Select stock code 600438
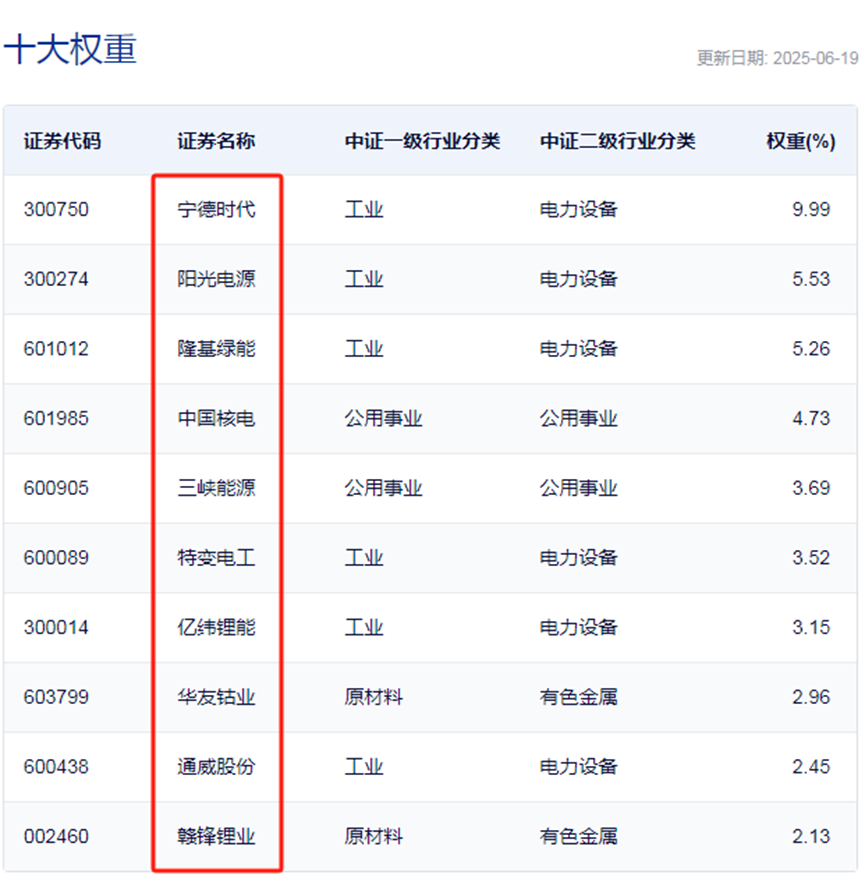The height and width of the screenshot is (875, 865). click(56, 767)
